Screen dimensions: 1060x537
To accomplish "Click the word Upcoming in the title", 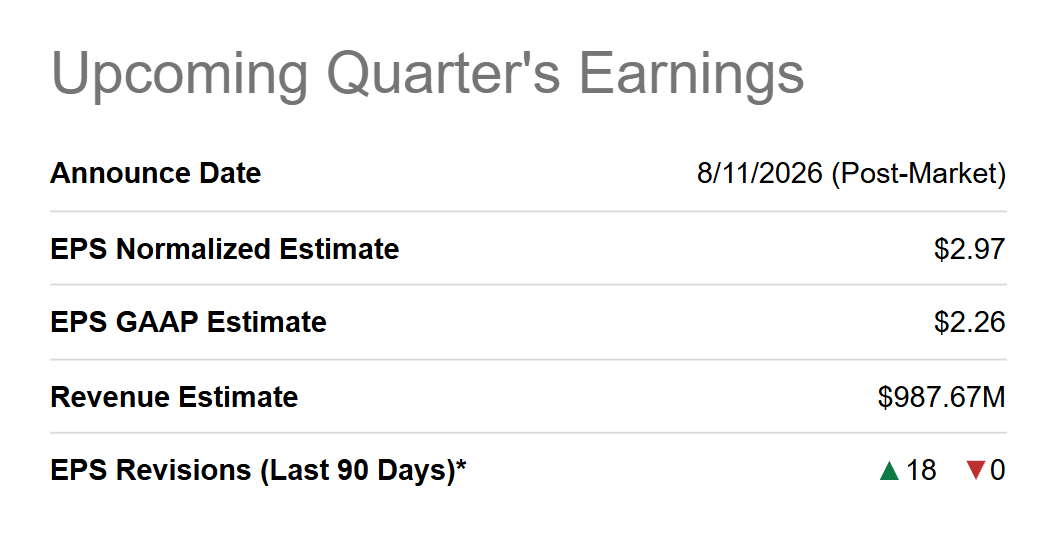I will (x=179, y=75).
